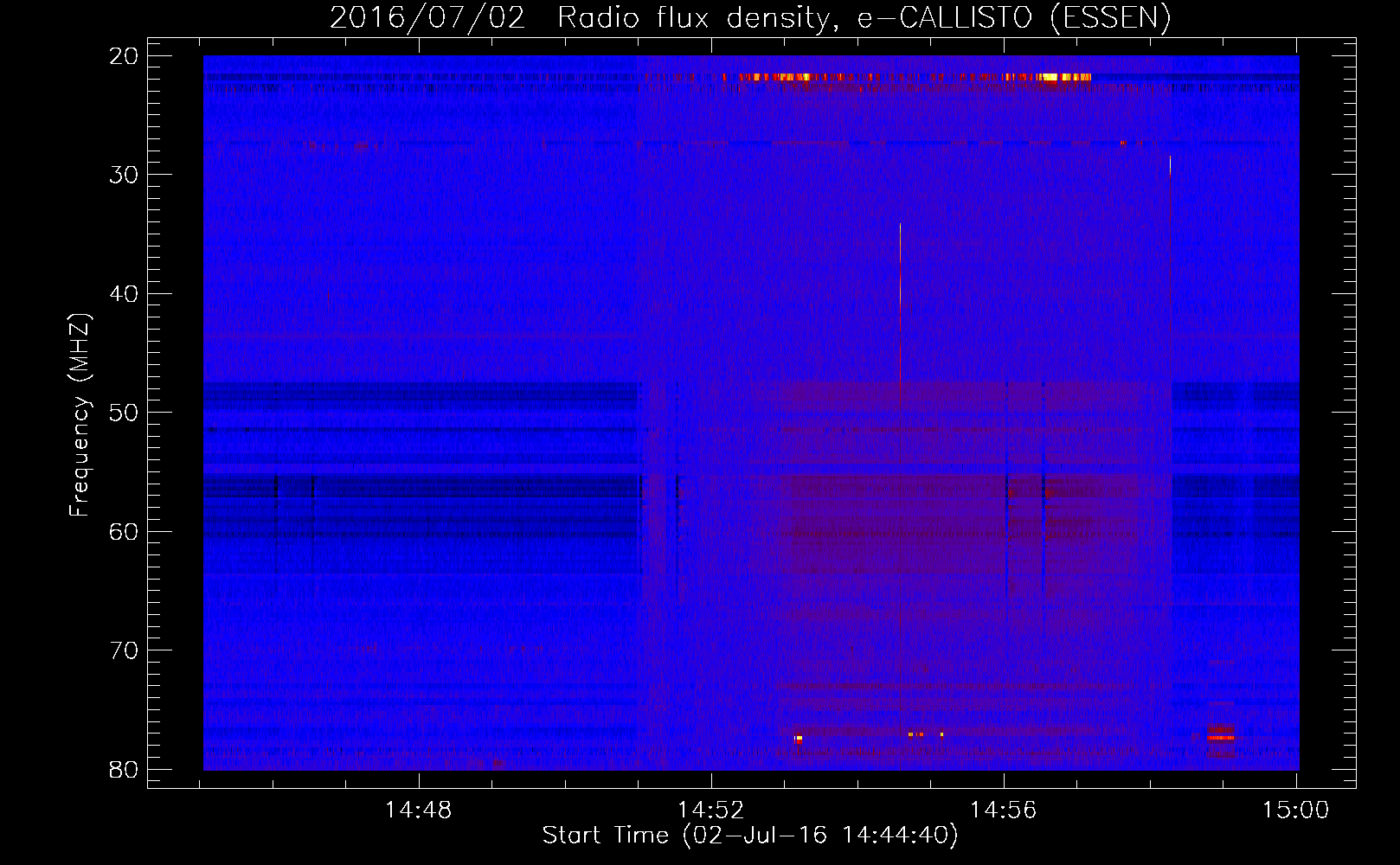The image size is (1400, 865).
Task: Click the 15:00 time tick label
Action: (1295, 810)
